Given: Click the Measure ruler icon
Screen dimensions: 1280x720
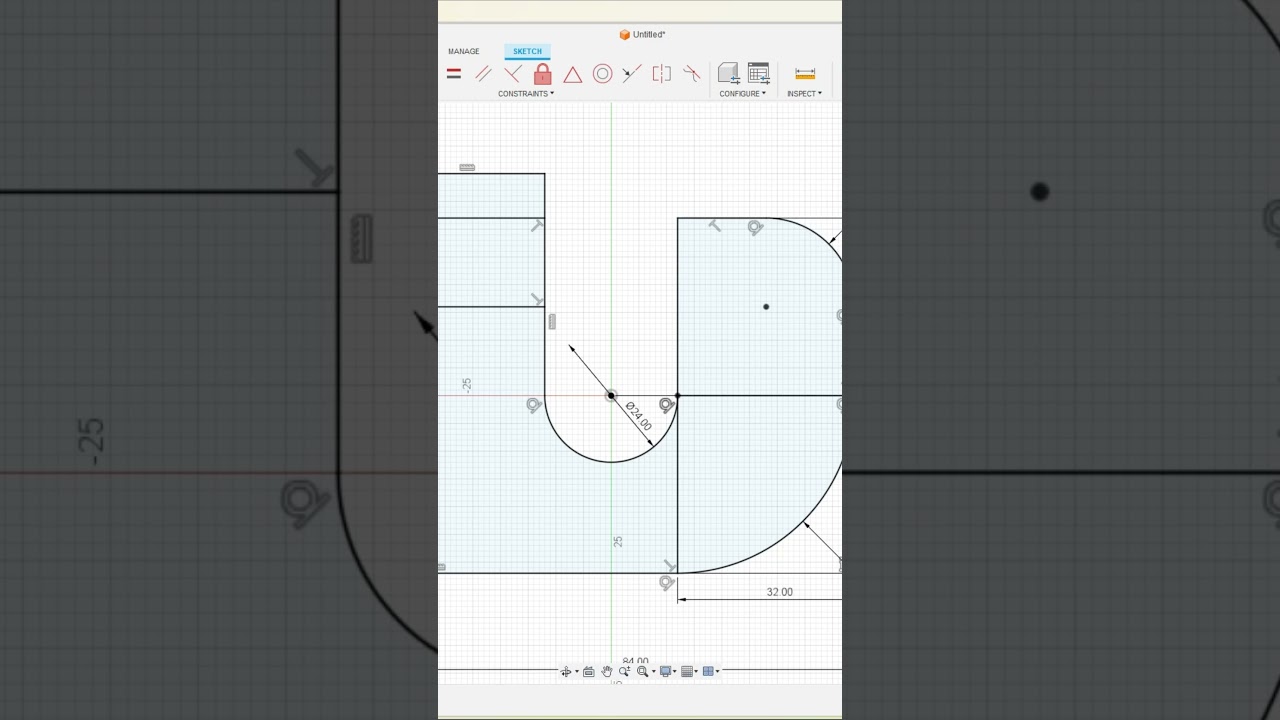Looking at the screenshot, I should [805, 74].
